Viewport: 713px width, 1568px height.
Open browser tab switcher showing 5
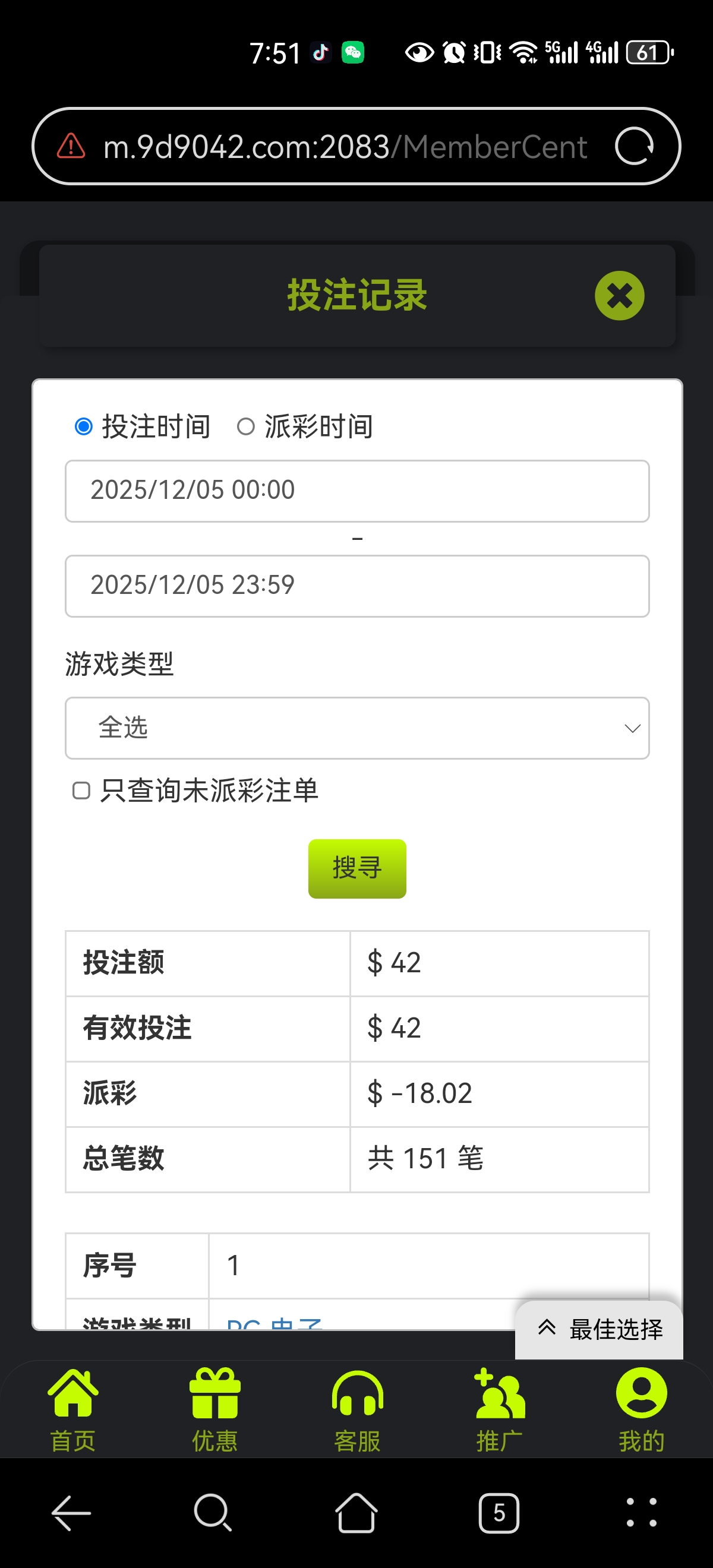499,1513
